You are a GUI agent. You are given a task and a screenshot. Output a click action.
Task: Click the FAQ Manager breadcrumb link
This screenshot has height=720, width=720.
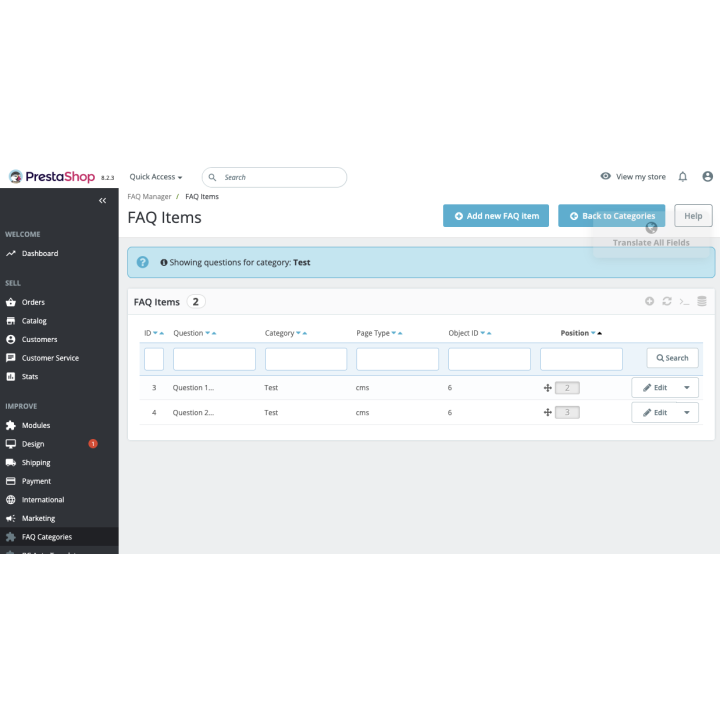(149, 197)
